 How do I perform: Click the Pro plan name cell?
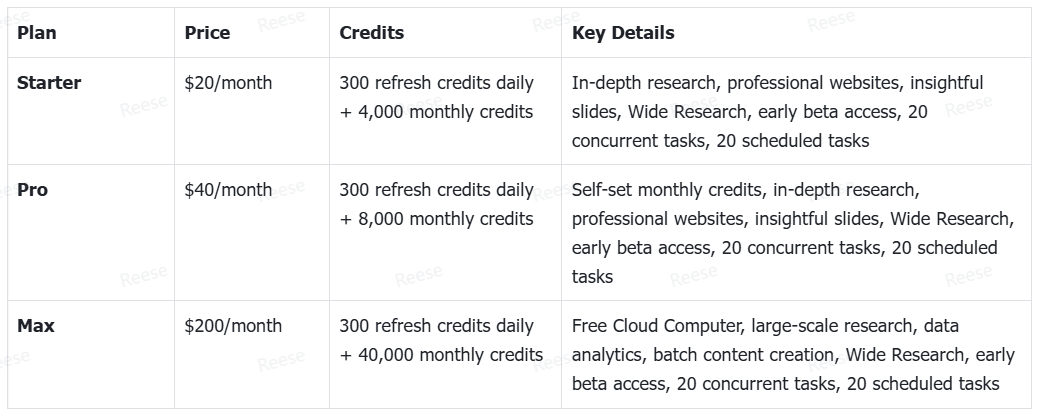pyautogui.click(x=32, y=190)
